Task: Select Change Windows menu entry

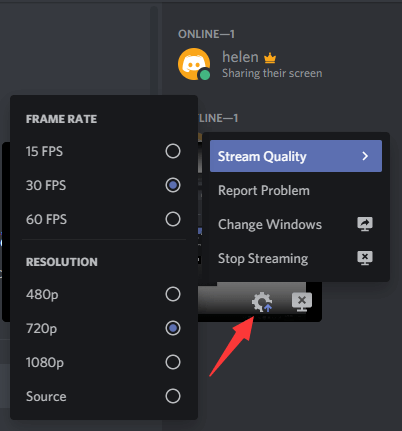Action: (x=296, y=224)
